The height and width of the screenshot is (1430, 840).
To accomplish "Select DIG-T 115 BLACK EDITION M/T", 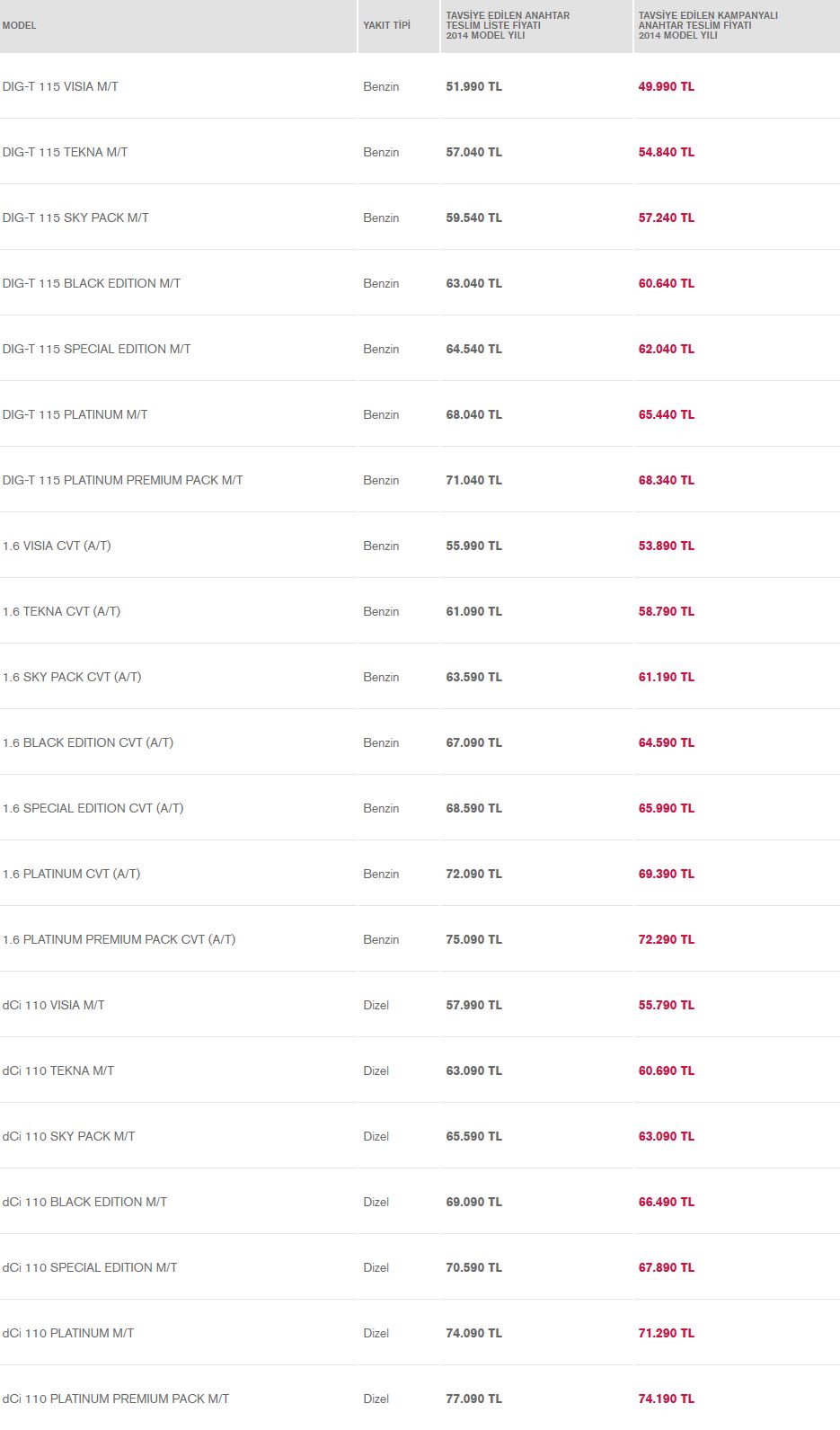I will tap(92, 283).
